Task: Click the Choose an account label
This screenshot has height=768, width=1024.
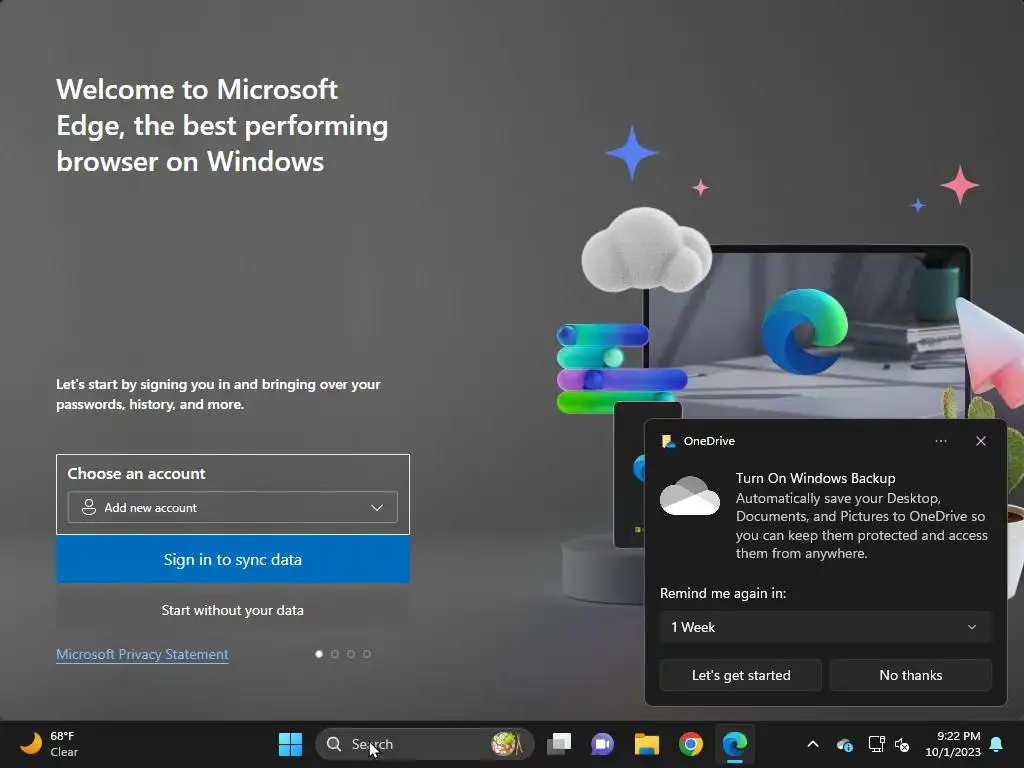Action: pos(136,473)
